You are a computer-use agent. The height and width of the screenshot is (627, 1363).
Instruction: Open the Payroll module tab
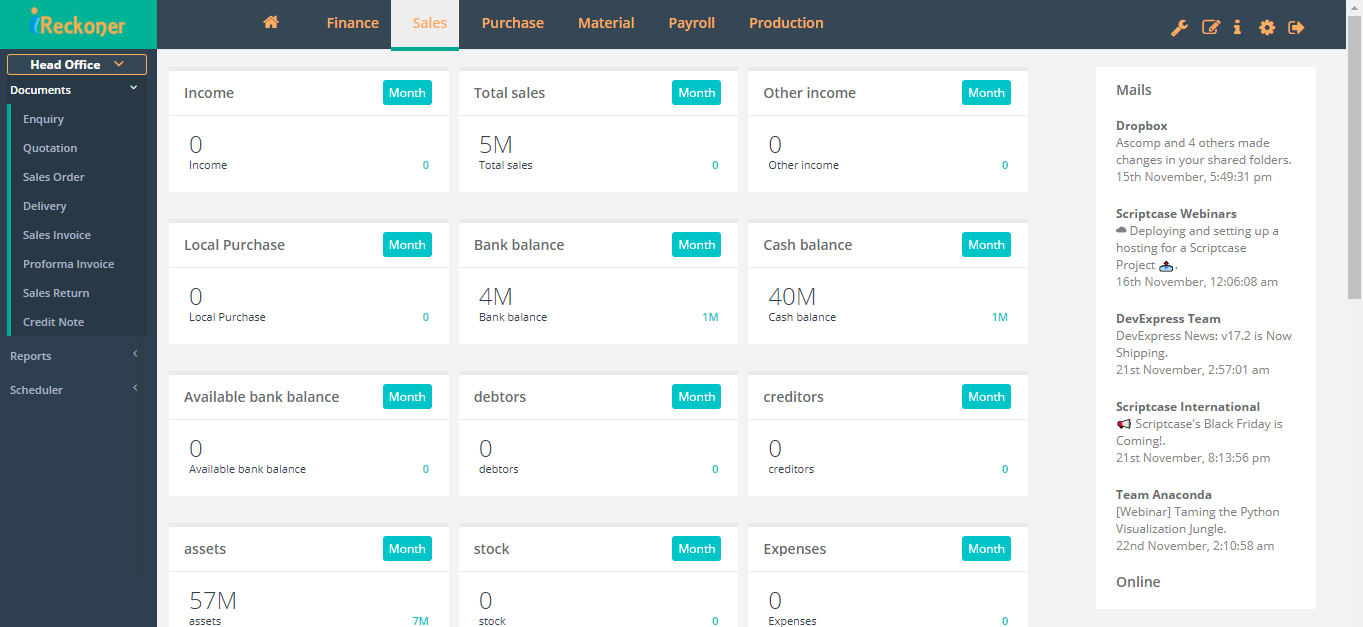point(691,22)
